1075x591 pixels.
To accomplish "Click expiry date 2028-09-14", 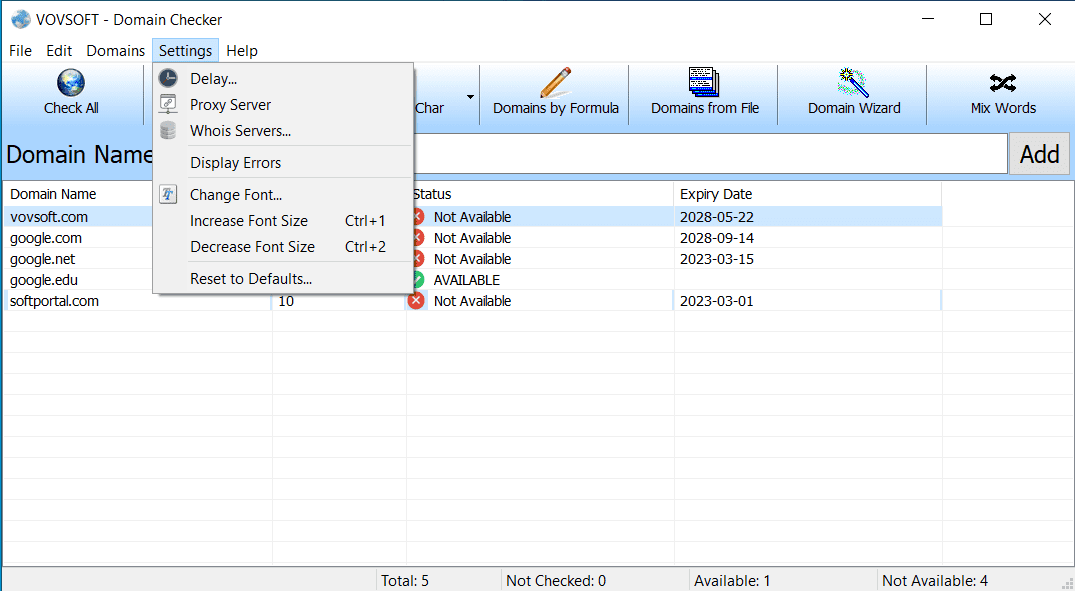I will 716,238.
